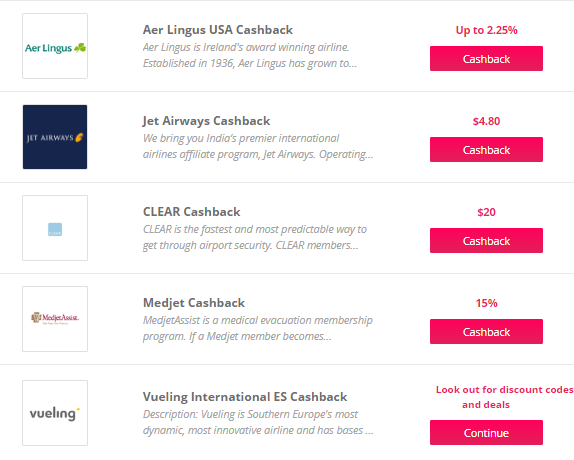
Task: Click Cashback button for Jet Airways
Action: pyautogui.click(x=486, y=149)
